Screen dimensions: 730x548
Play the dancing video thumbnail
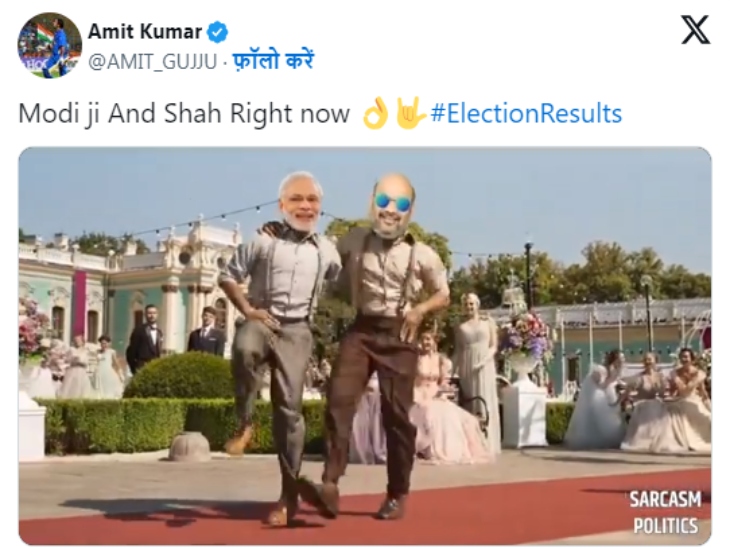coord(365,346)
